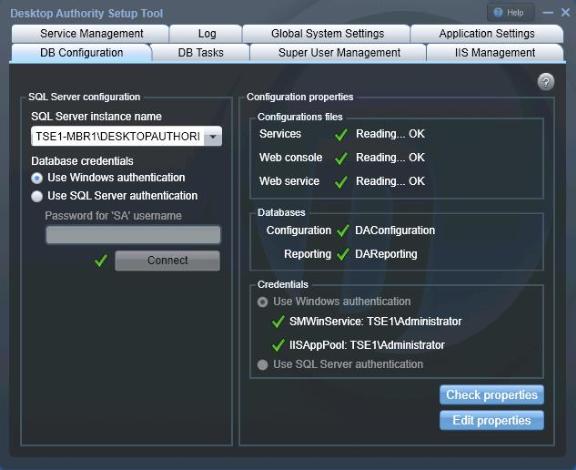Click the Web console 'Reading... OK' status
Screen dimensions: 576x470
pyautogui.click(x=390, y=157)
